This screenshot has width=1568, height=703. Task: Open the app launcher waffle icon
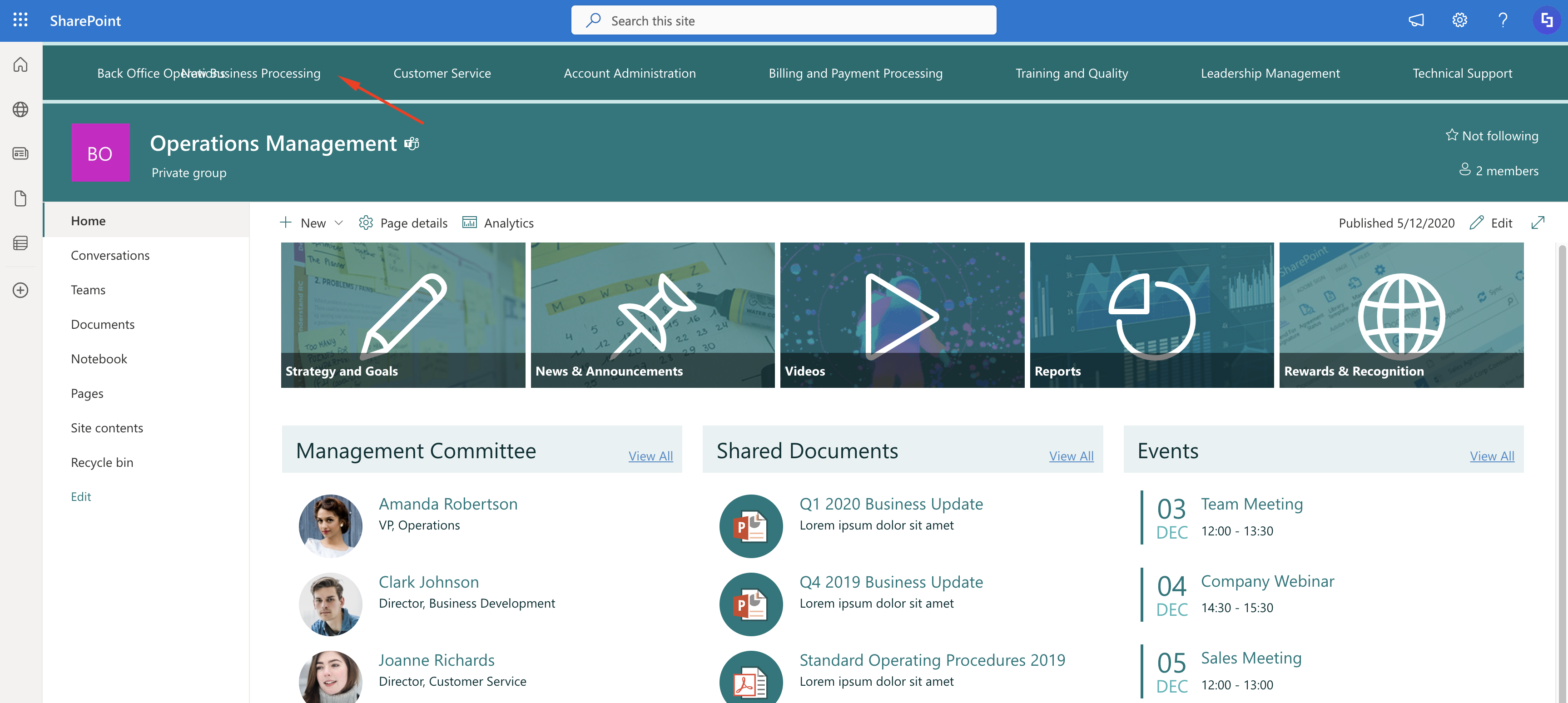pyautogui.click(x=20, y=20)
